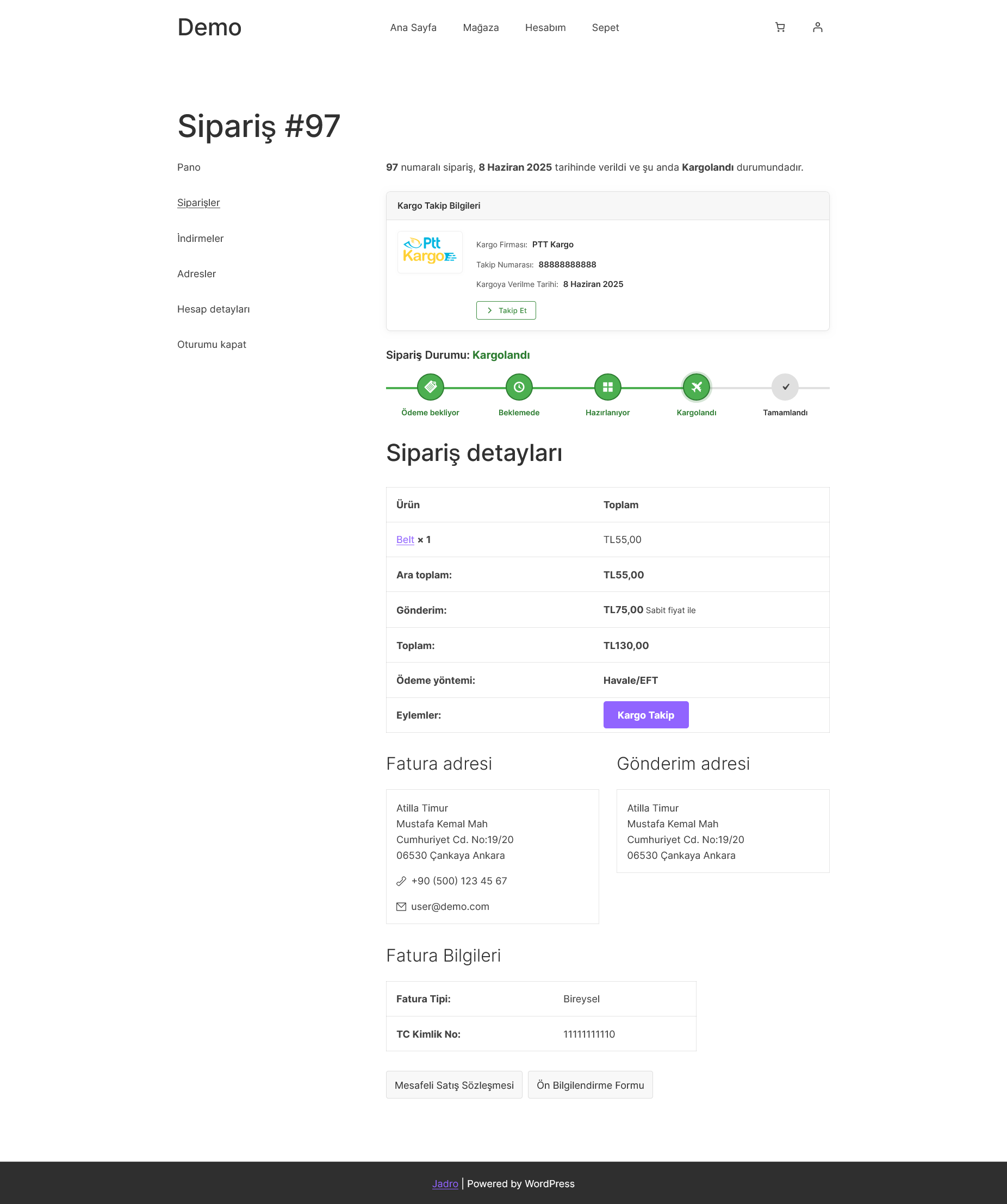Click the Jadro link in the footer
This screenshot has height=1204, width=1007.
[x=445, y=1184]
